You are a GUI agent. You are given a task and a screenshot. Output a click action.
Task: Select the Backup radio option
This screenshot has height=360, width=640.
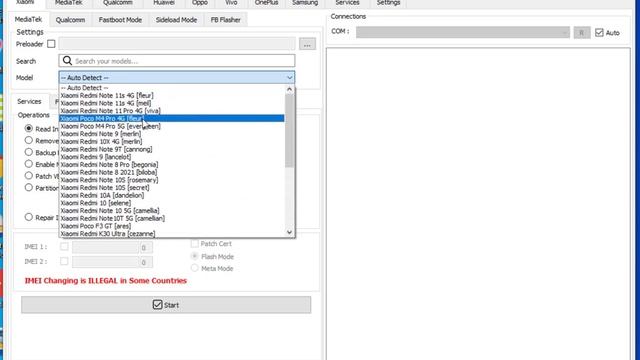[29, 152]
